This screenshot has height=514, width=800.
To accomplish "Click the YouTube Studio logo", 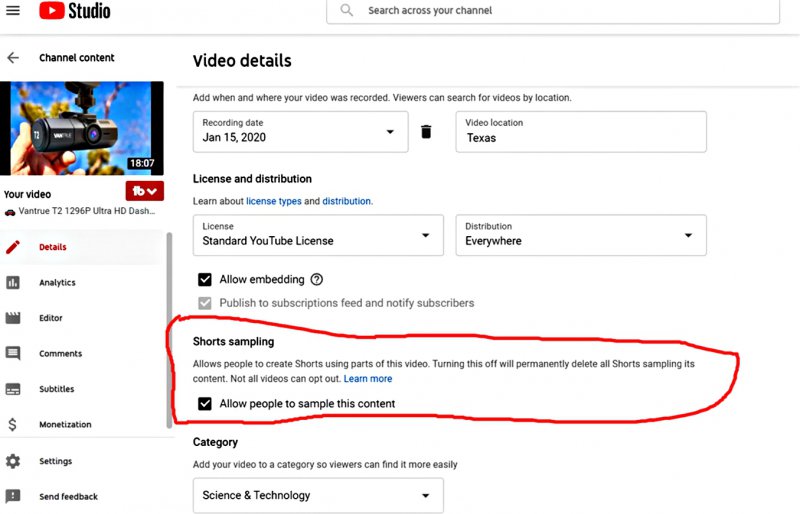I will pyautogui.click(x=75, y=11).
